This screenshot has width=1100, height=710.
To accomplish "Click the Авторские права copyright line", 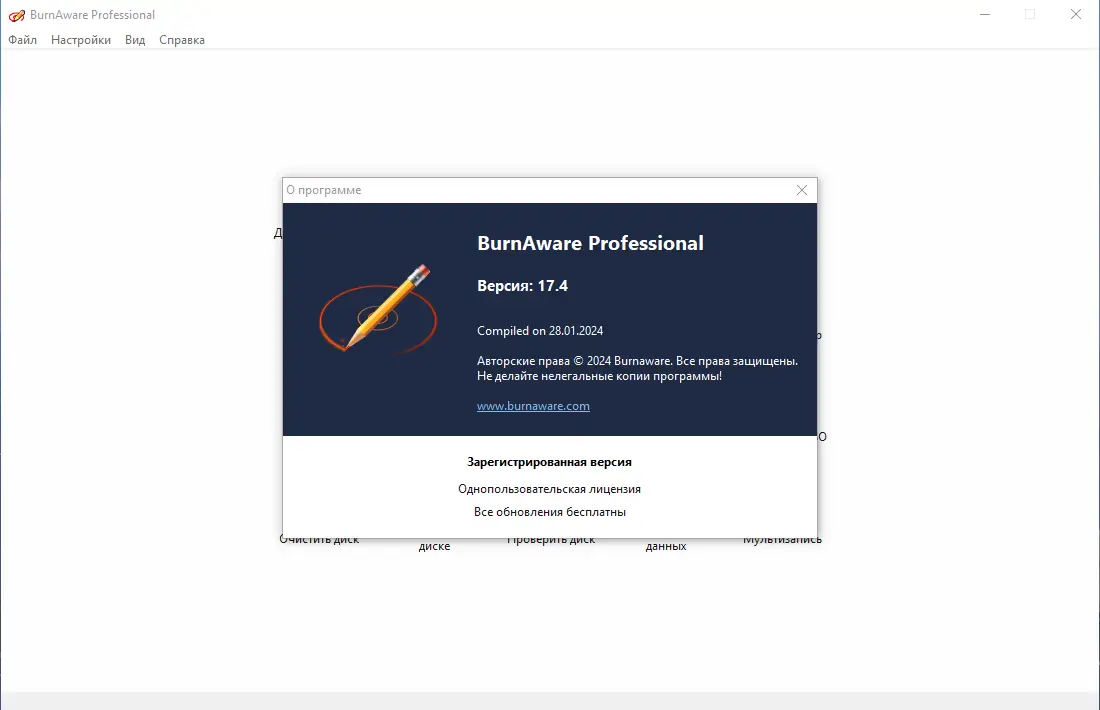I will click(x=637, y=361).
